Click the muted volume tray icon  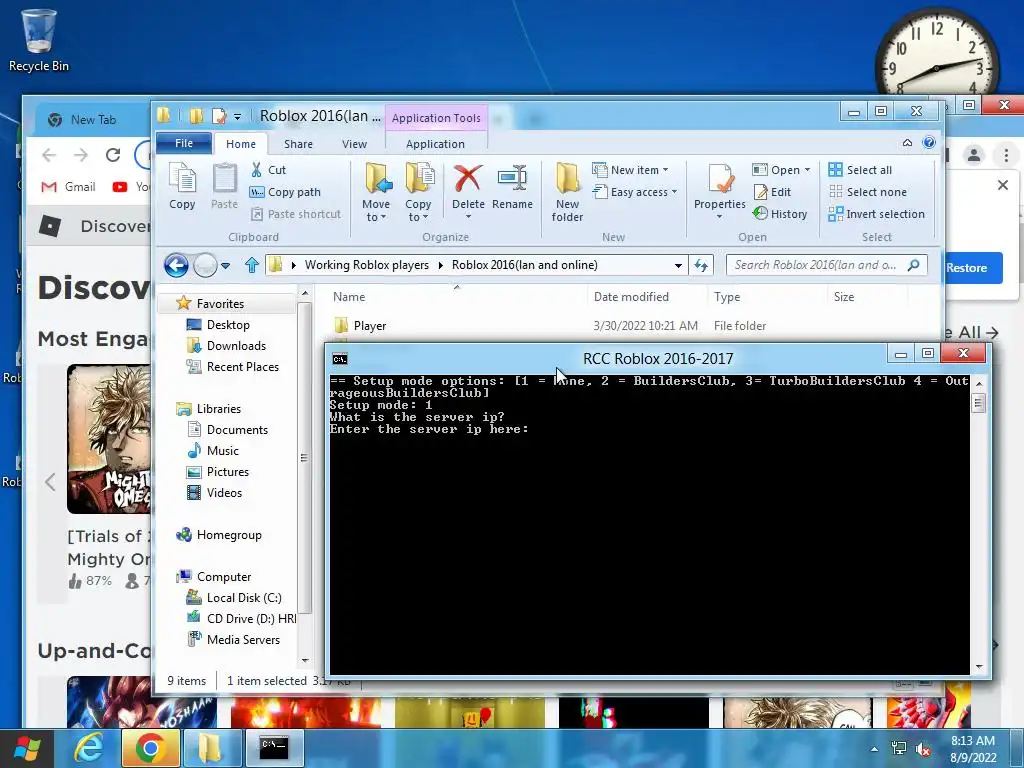[x=923, y=749]
